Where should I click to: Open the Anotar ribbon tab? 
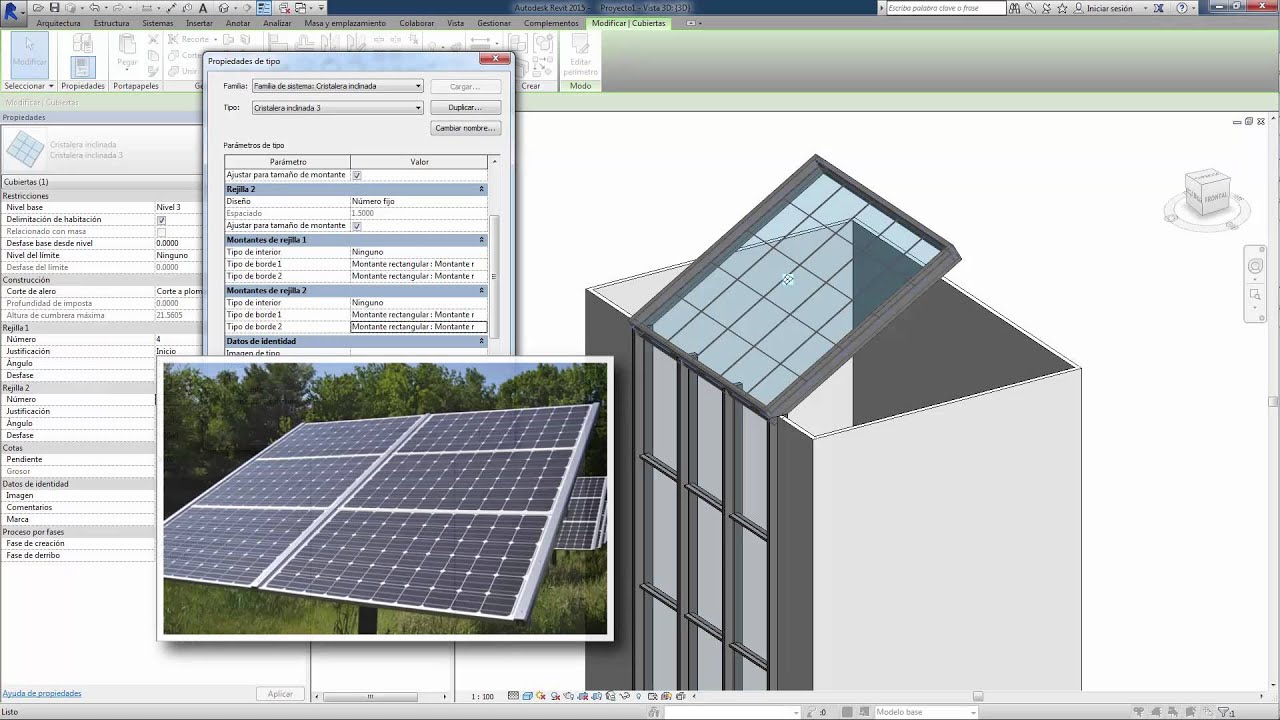tap(238, 23)
